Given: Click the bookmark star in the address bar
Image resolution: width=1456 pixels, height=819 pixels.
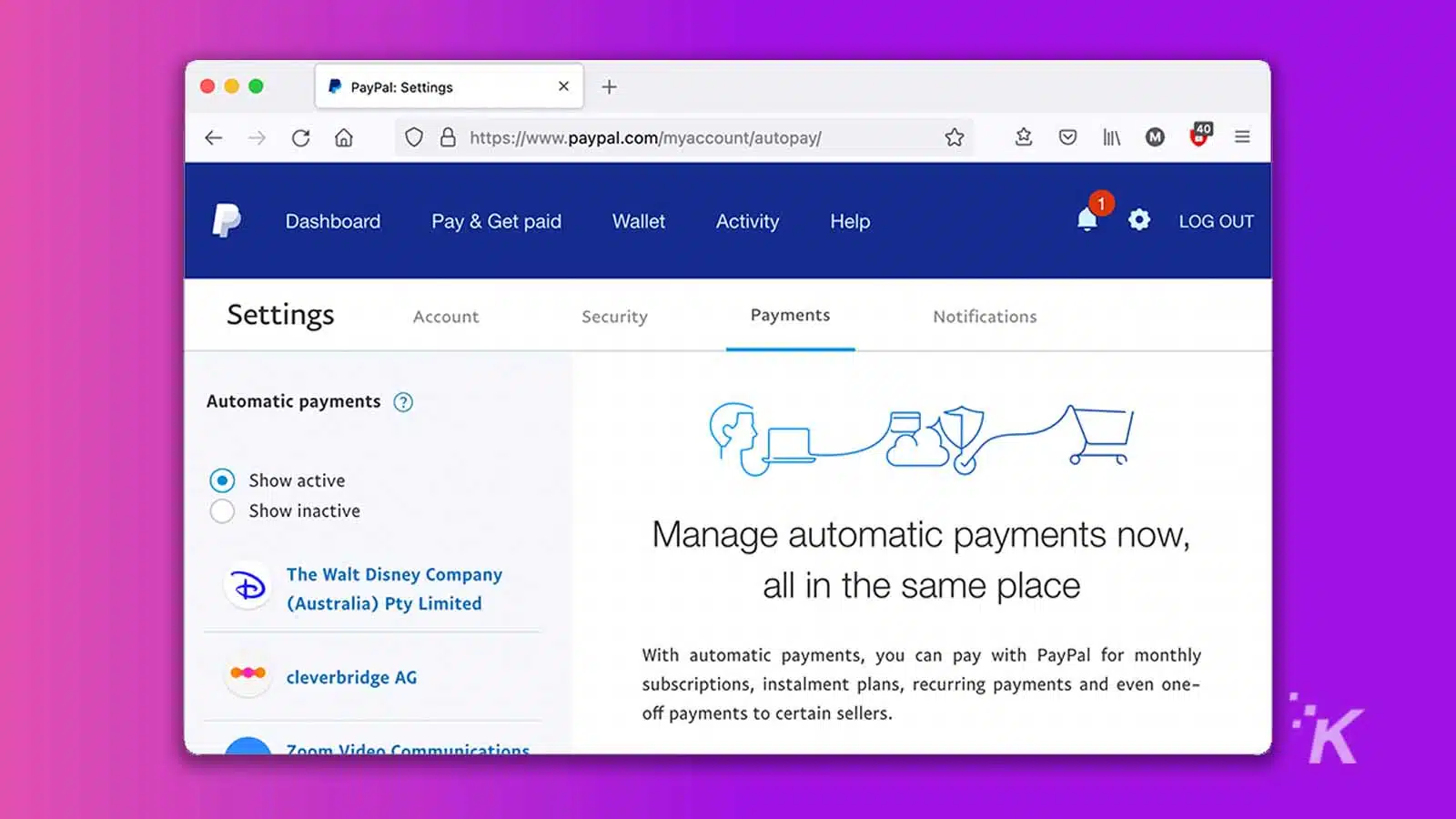Looking at the screenshot, I should [x=955, y=137].
